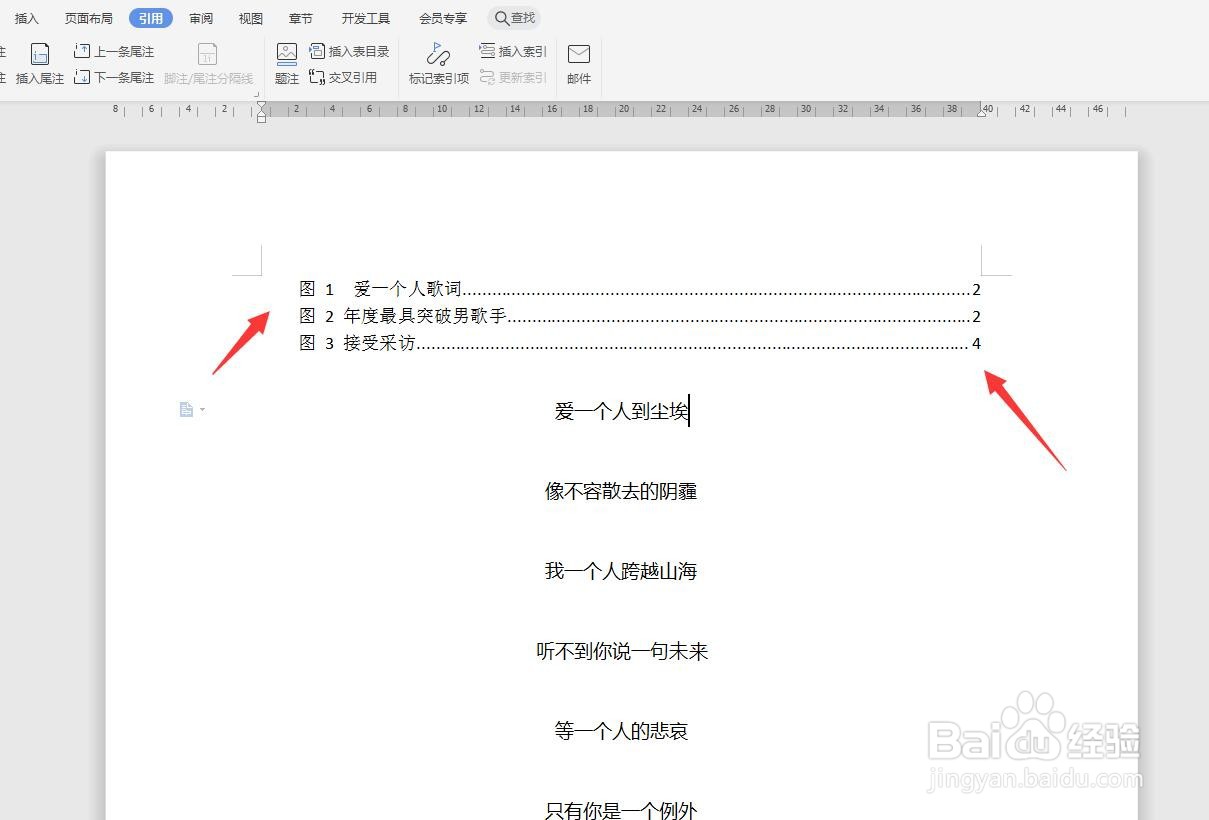
Task: Click the line 我一个人跨越山海
Action: point(621,571)
